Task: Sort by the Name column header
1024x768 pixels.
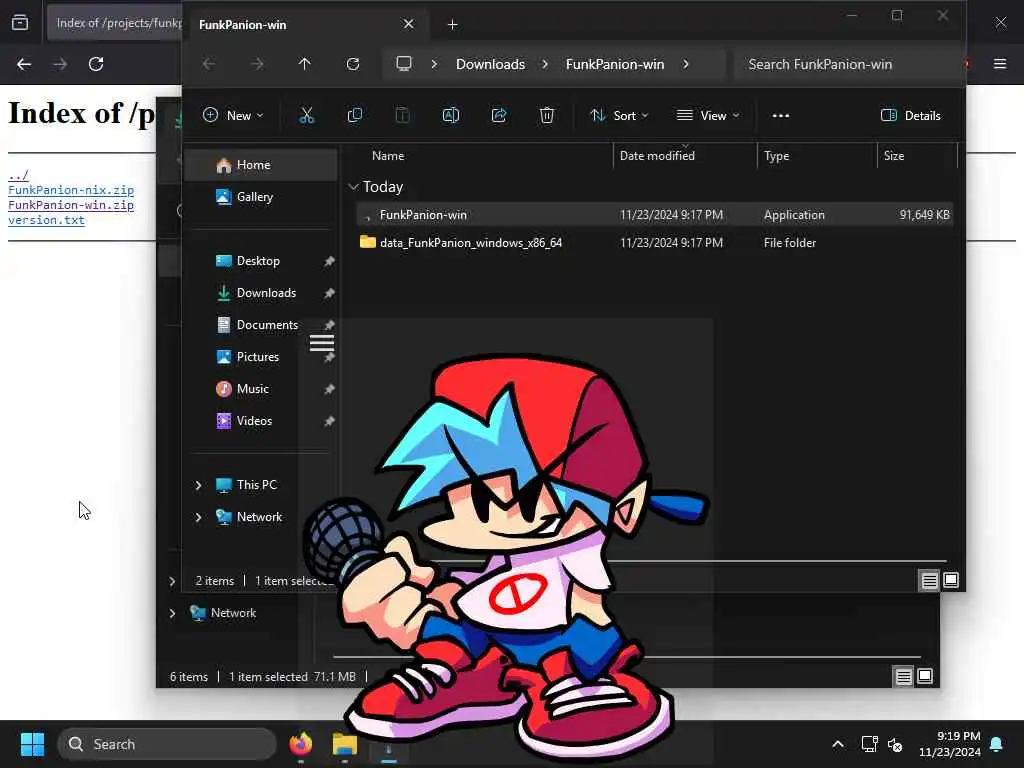Action: [388, 155]
